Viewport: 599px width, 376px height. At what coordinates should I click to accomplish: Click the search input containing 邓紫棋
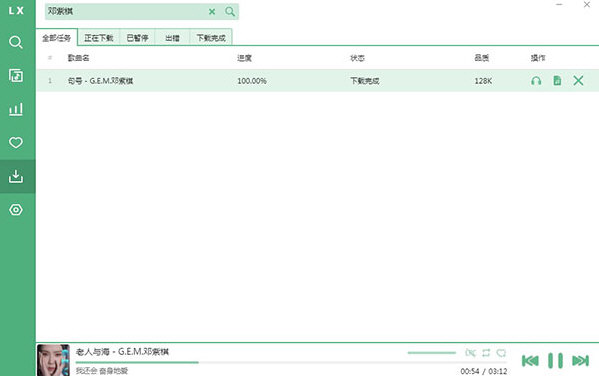pyautogui.click(x=126, y=11)
